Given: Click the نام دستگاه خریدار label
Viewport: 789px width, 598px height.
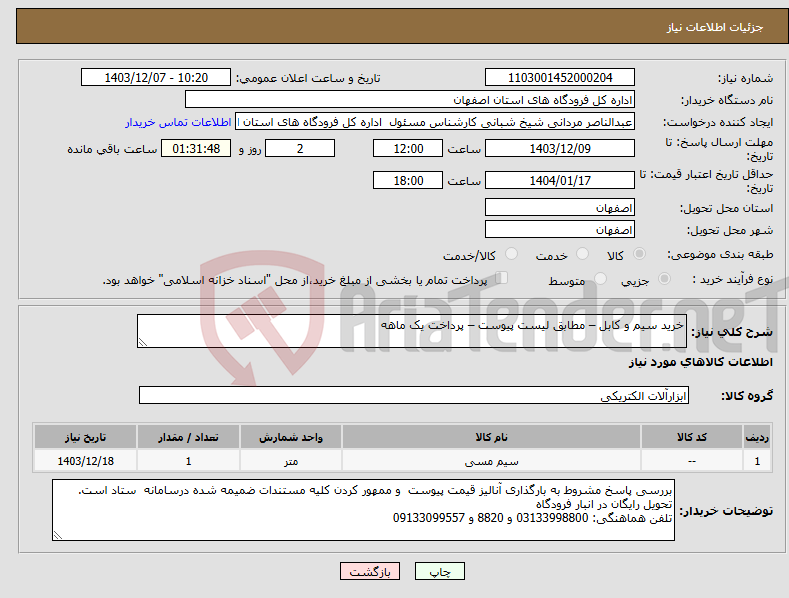Looking at the screenshot, I should pos(727,101).
